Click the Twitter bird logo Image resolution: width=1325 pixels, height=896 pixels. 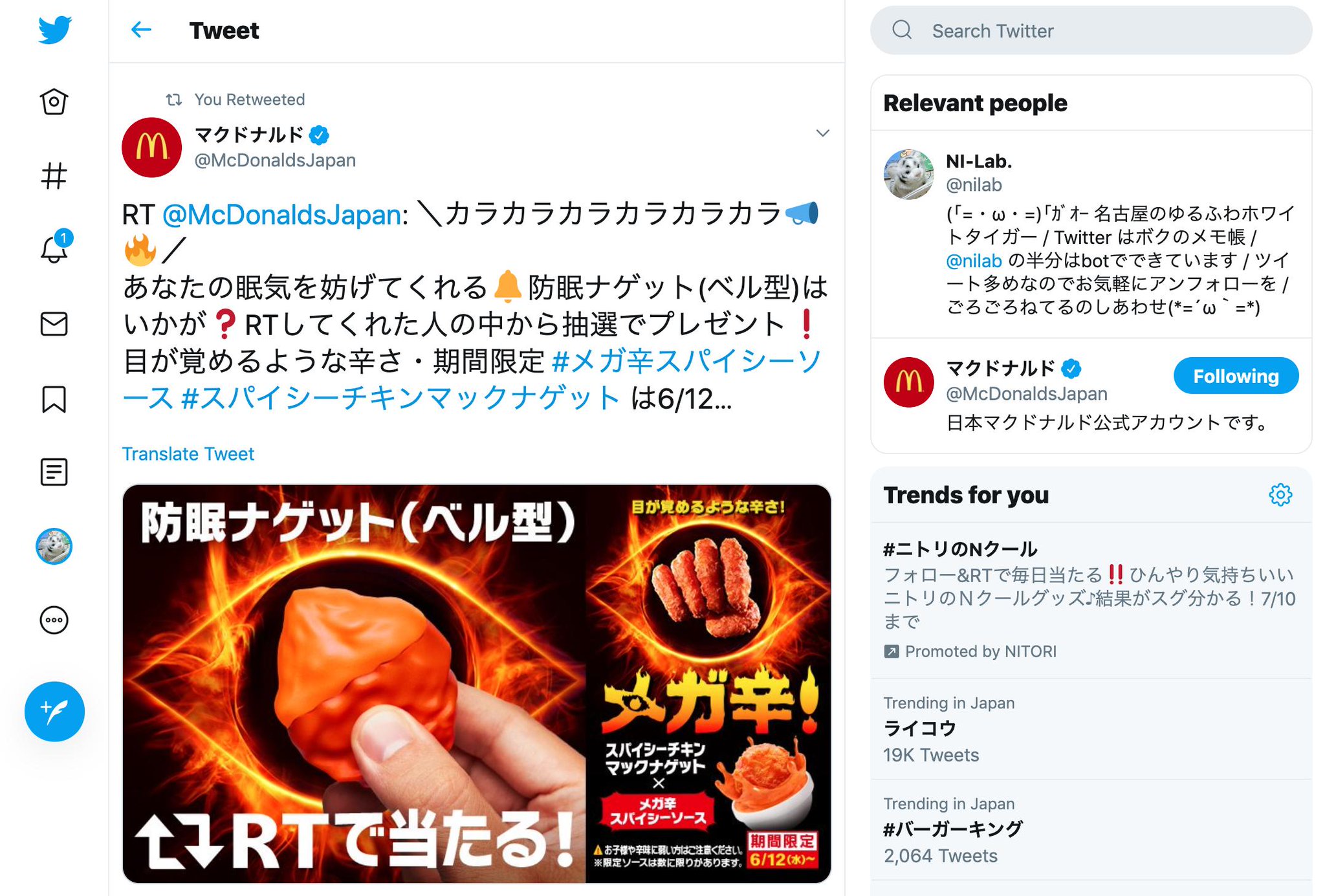54,30
